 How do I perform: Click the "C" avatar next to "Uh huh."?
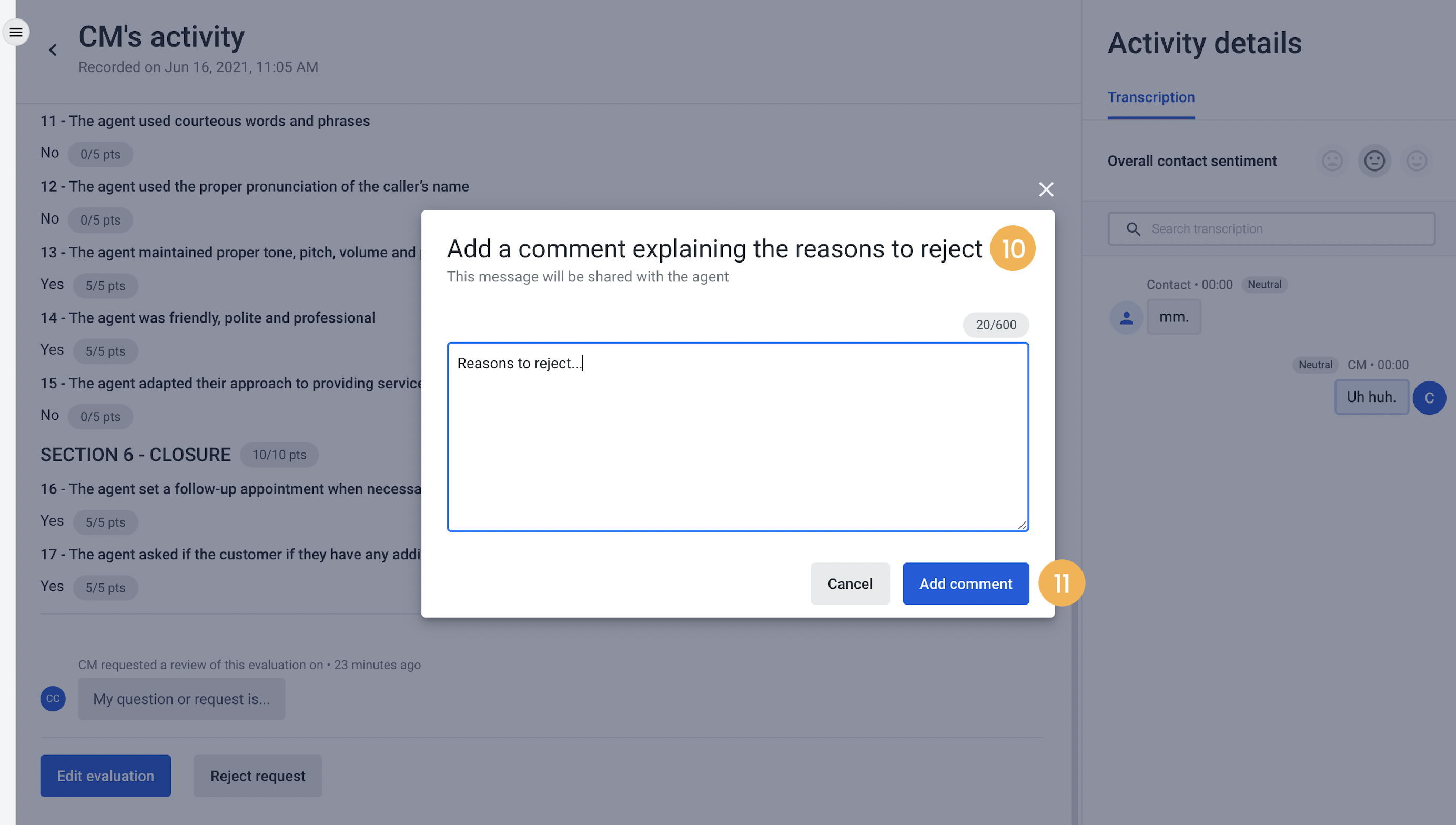coord(1429,397)
